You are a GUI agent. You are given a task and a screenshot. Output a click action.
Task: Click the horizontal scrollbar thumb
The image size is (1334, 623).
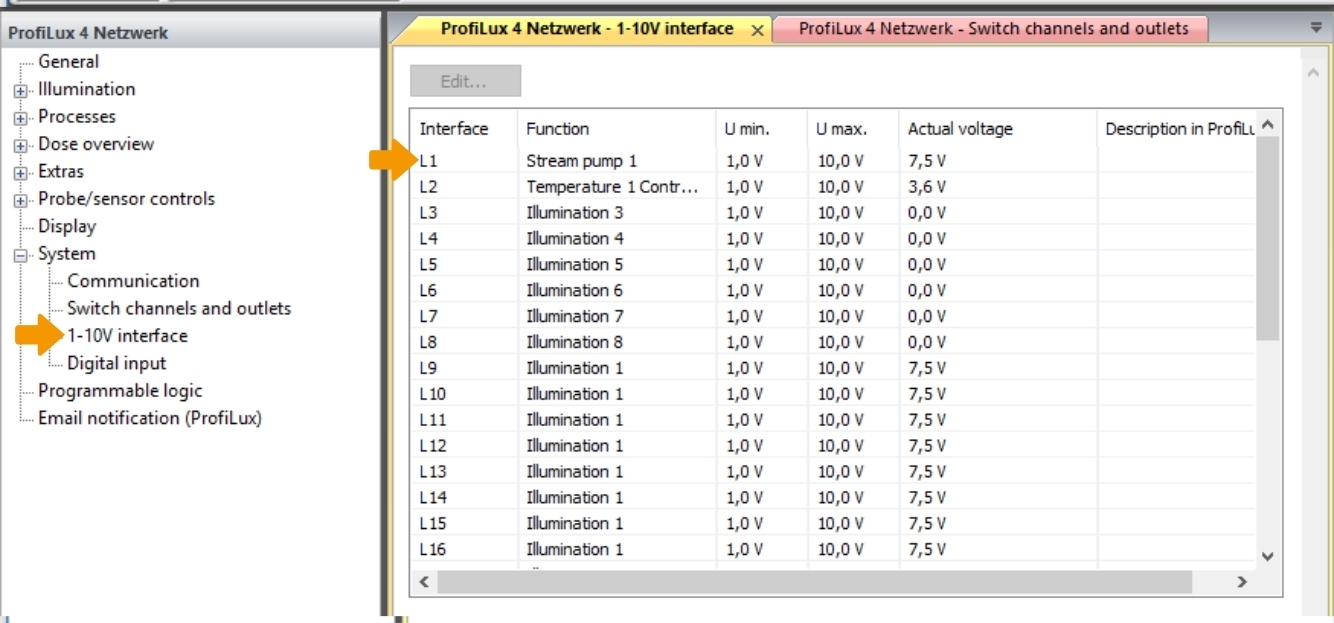point(815,581)
